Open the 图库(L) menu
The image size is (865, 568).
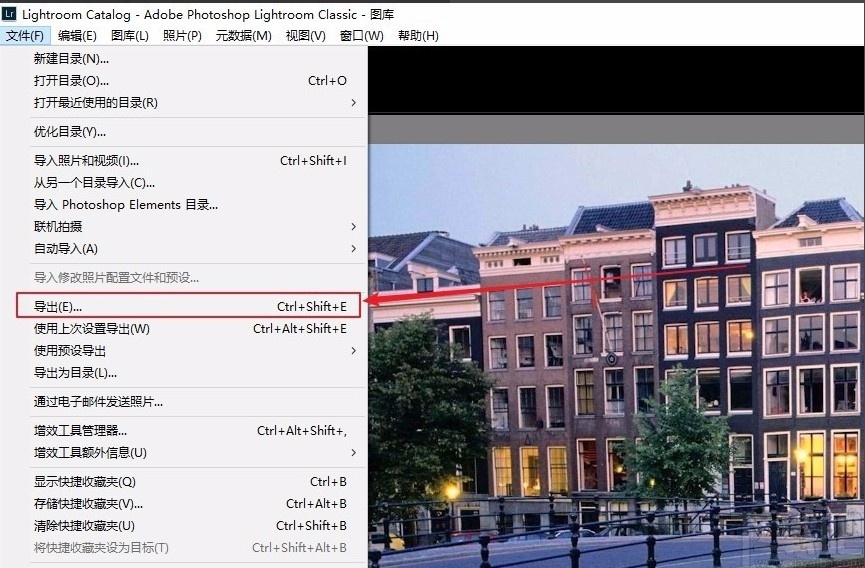point(130,36)
